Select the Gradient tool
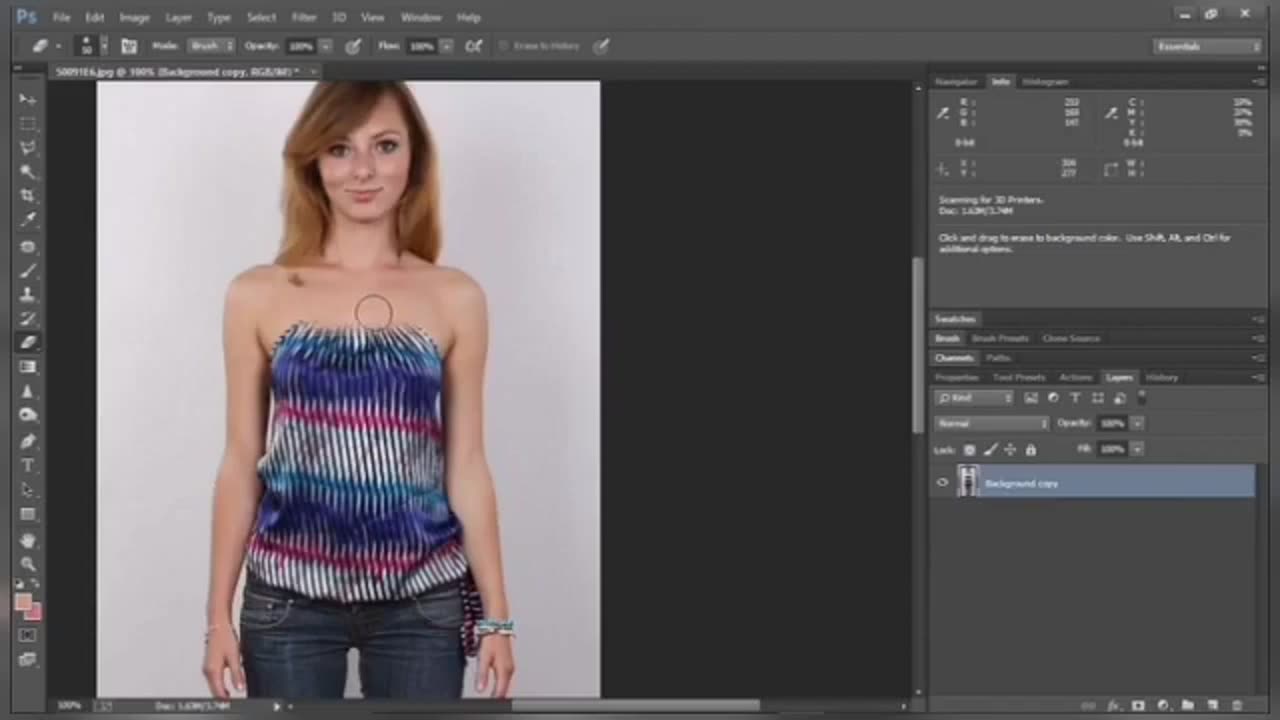This screenshot has height=720, width=1280. (28, 367)
